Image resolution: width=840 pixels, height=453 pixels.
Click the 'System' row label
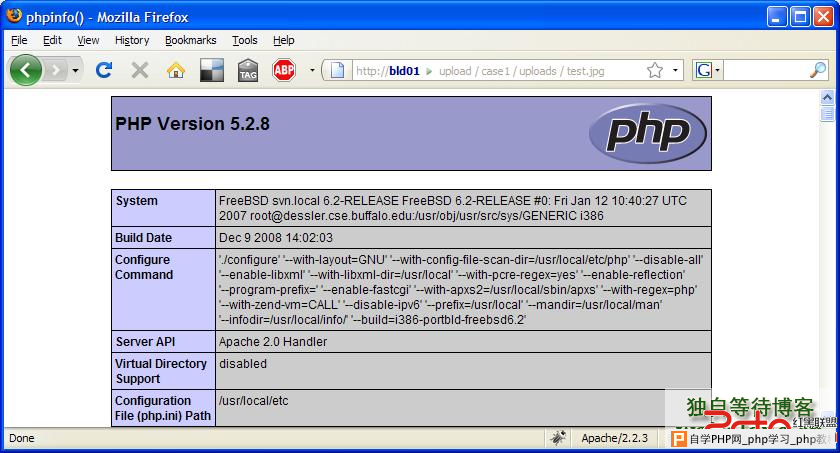point(137,201)
